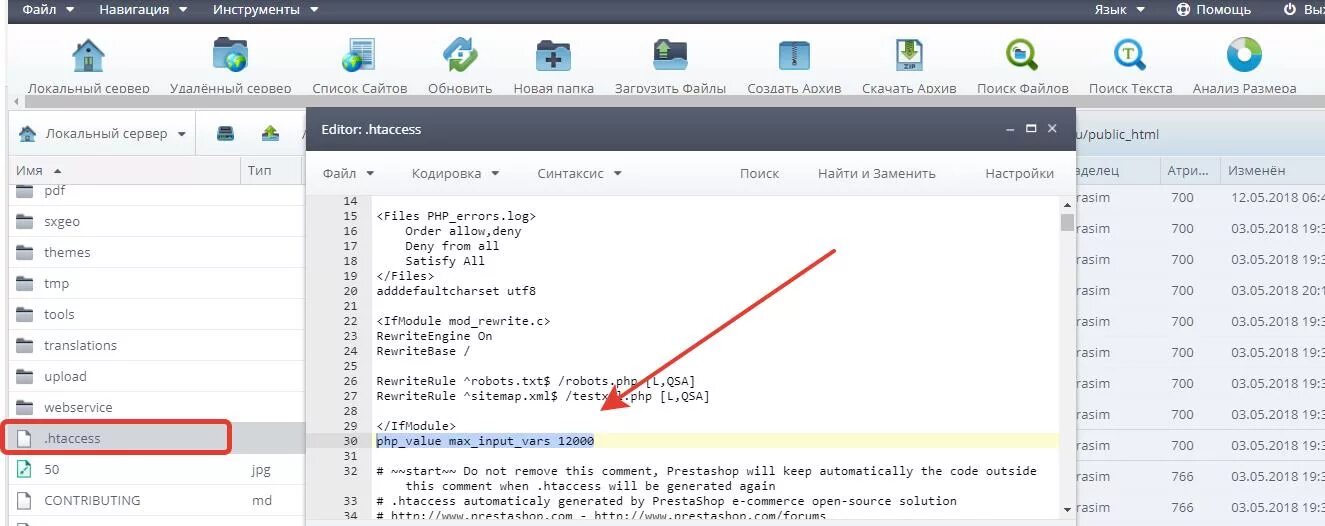This screenshot has width=1325, height=526.
Task: Open Поиск Файлов search icon
Action: click(x=1022, y=54)
